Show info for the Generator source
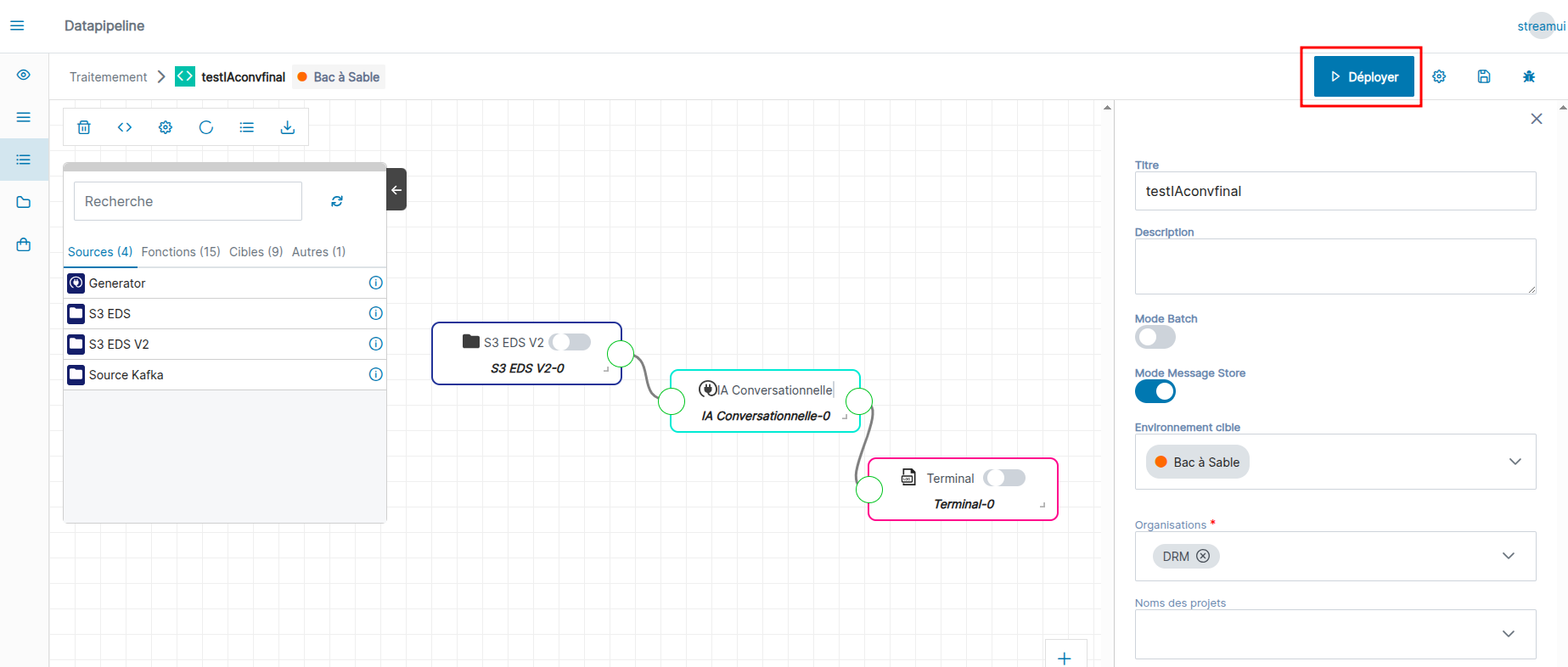This screenshot has height=667, width=1568. [375, 283]
